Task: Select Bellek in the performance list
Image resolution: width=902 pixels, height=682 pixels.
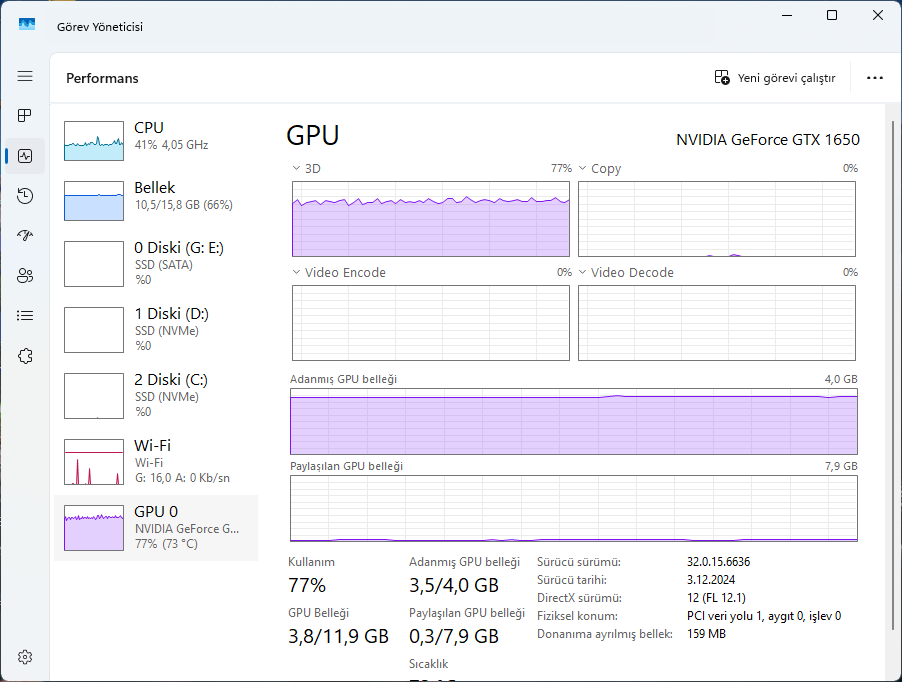Action: [x=155, y=199]
